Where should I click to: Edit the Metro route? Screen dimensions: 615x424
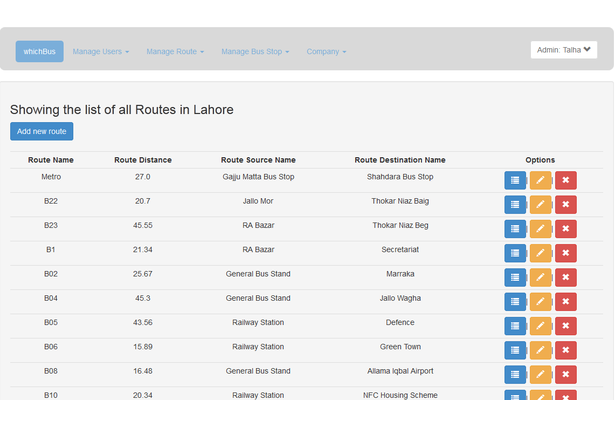tap(540, 180)
